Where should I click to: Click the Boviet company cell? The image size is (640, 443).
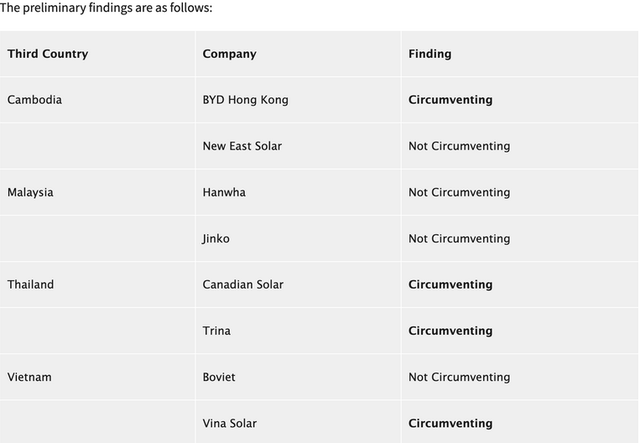219,377
